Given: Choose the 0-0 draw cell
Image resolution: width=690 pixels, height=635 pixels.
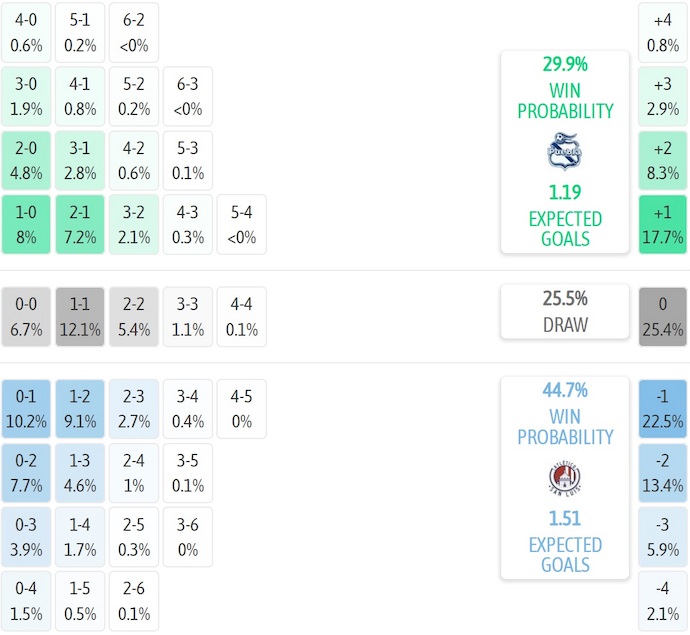Looking at the screenshot, I should [26, 317].
